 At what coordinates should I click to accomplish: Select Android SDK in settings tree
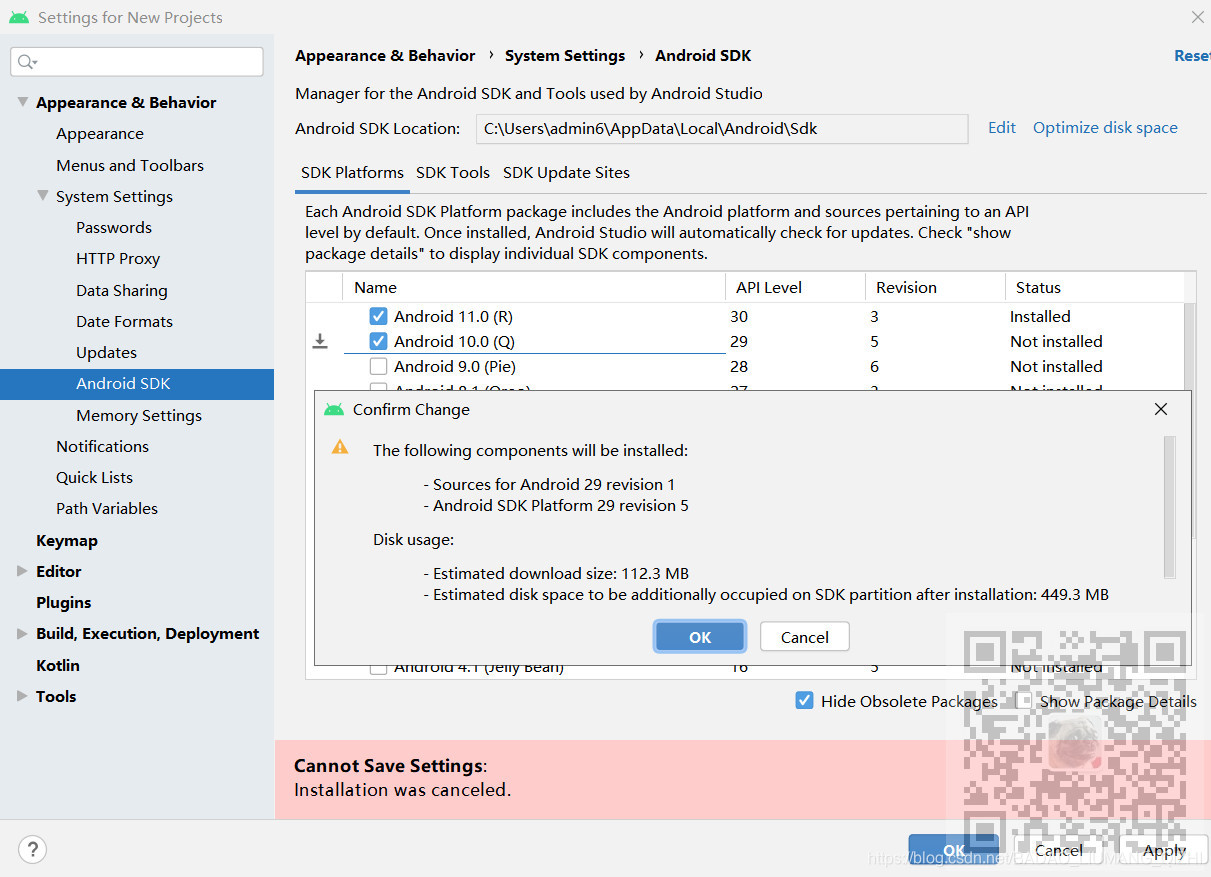pos(137,384)
